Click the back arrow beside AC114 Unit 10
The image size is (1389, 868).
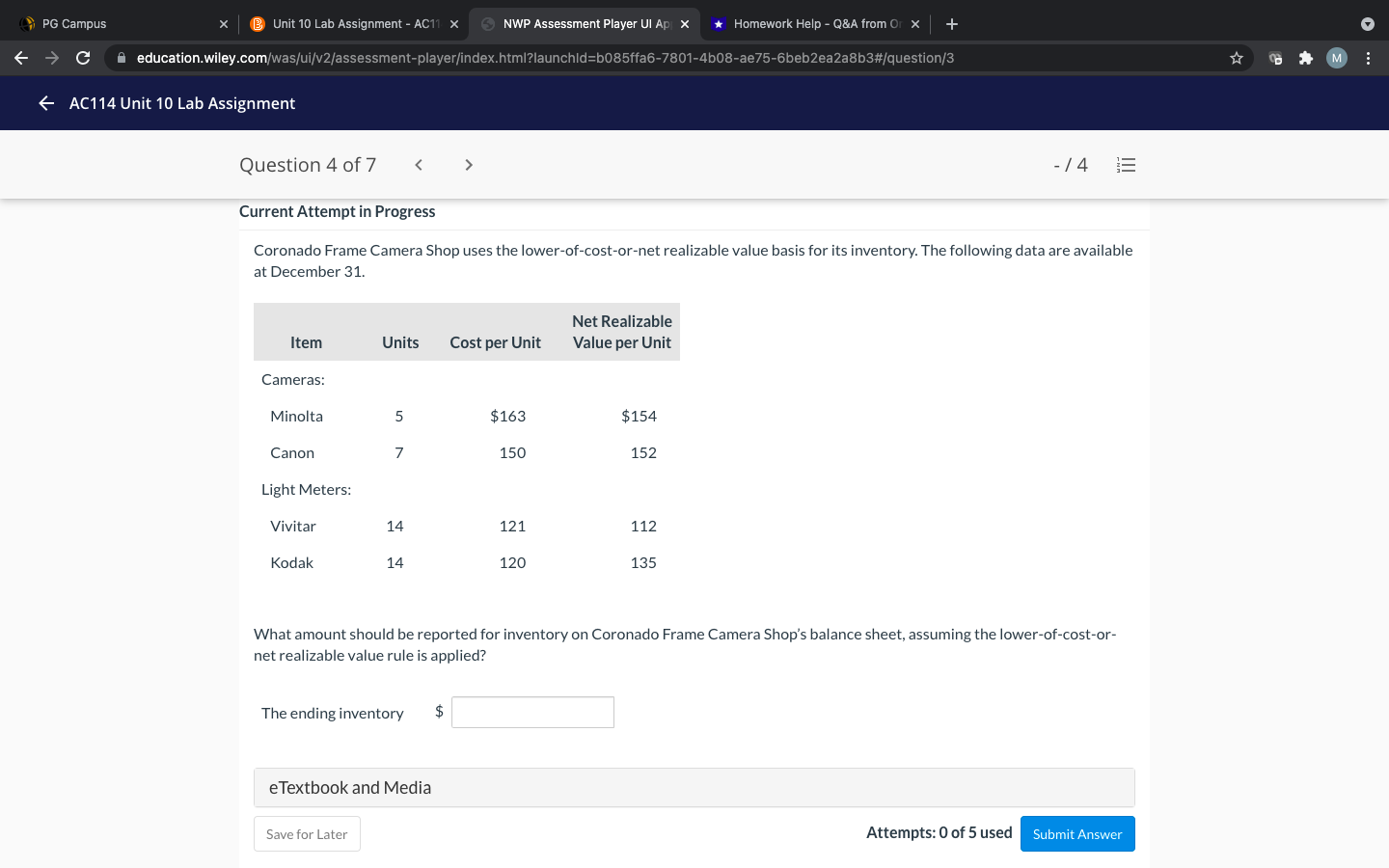(46, 103)
